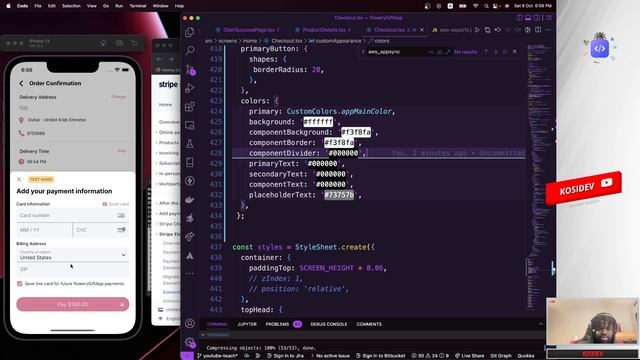This screenshot has height=360, width=640.
Task: Close the payment sheet with X
Action: pos(19,179)
